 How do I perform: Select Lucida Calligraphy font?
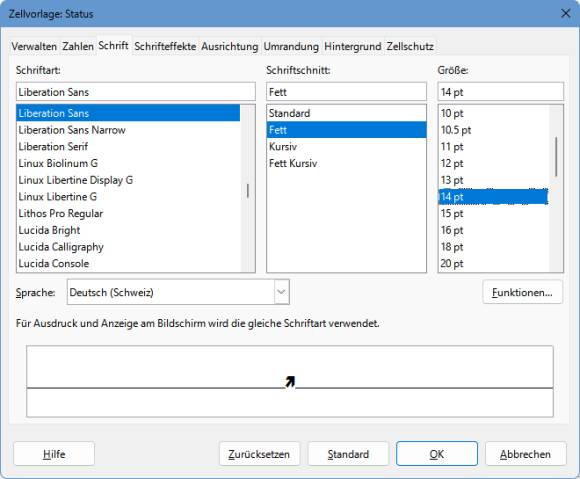128,247
